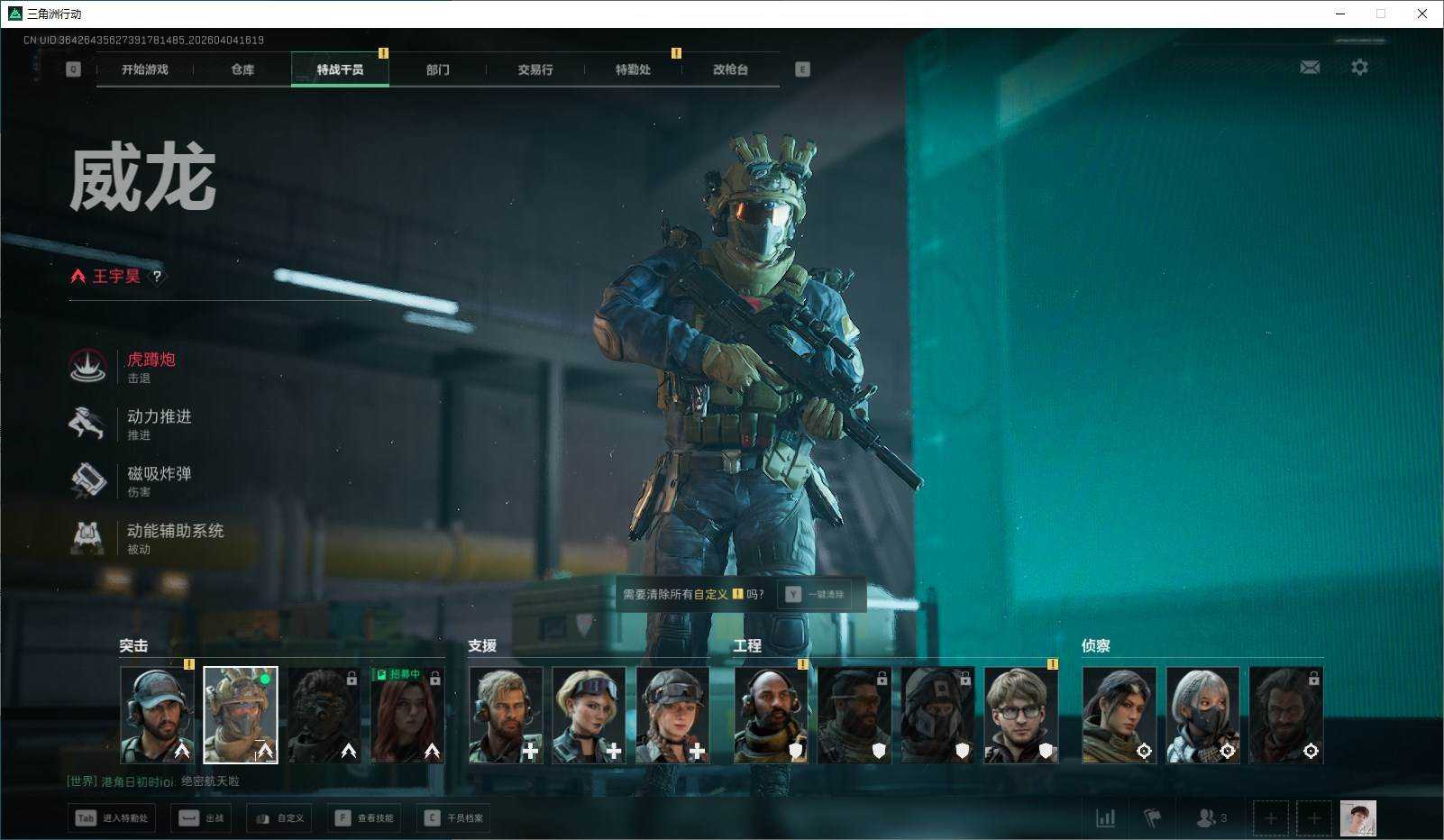
Task: Select the operator with glasses in 工程
Action: [x=1020, y=715]
